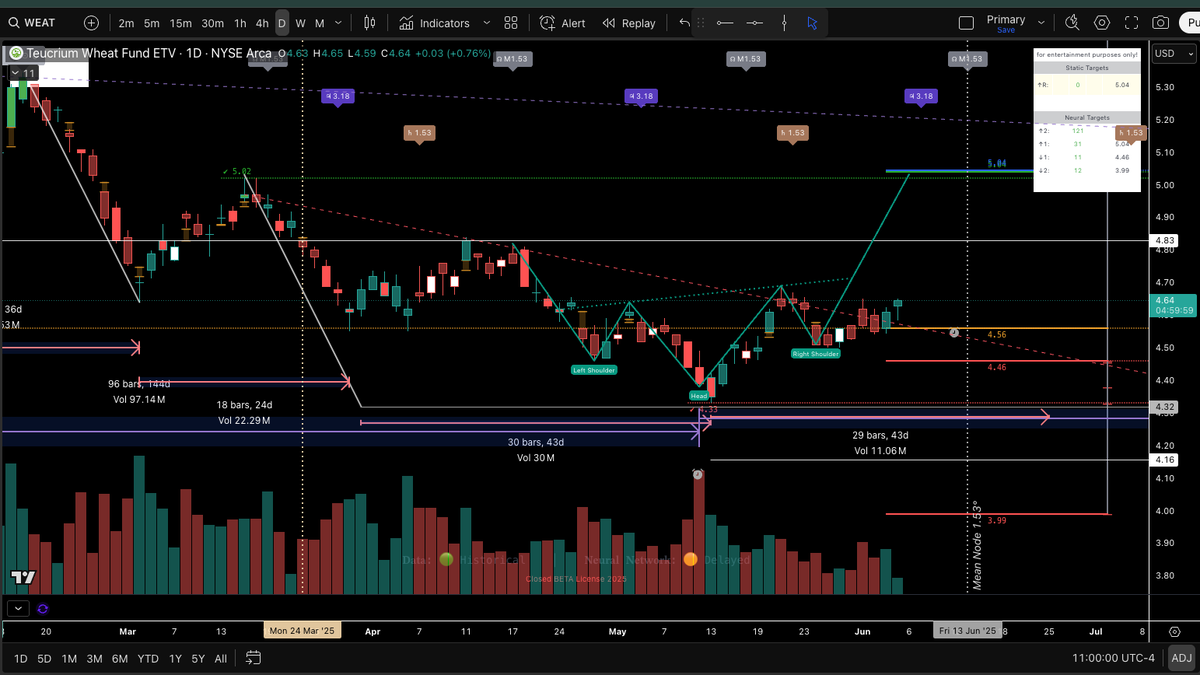This screenshot has width=1200, height=675.
Task: Open symbol search for WEAT
Action: click(32, 22)
